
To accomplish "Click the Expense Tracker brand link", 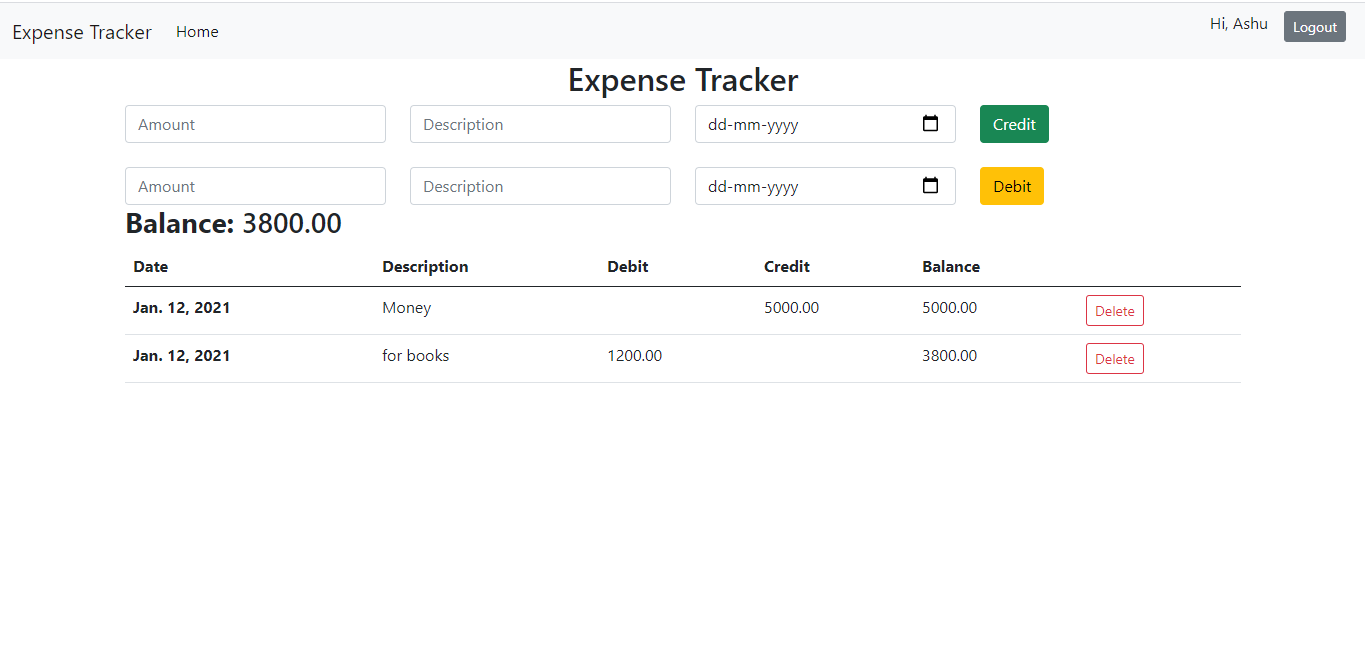I will (81, 31).
